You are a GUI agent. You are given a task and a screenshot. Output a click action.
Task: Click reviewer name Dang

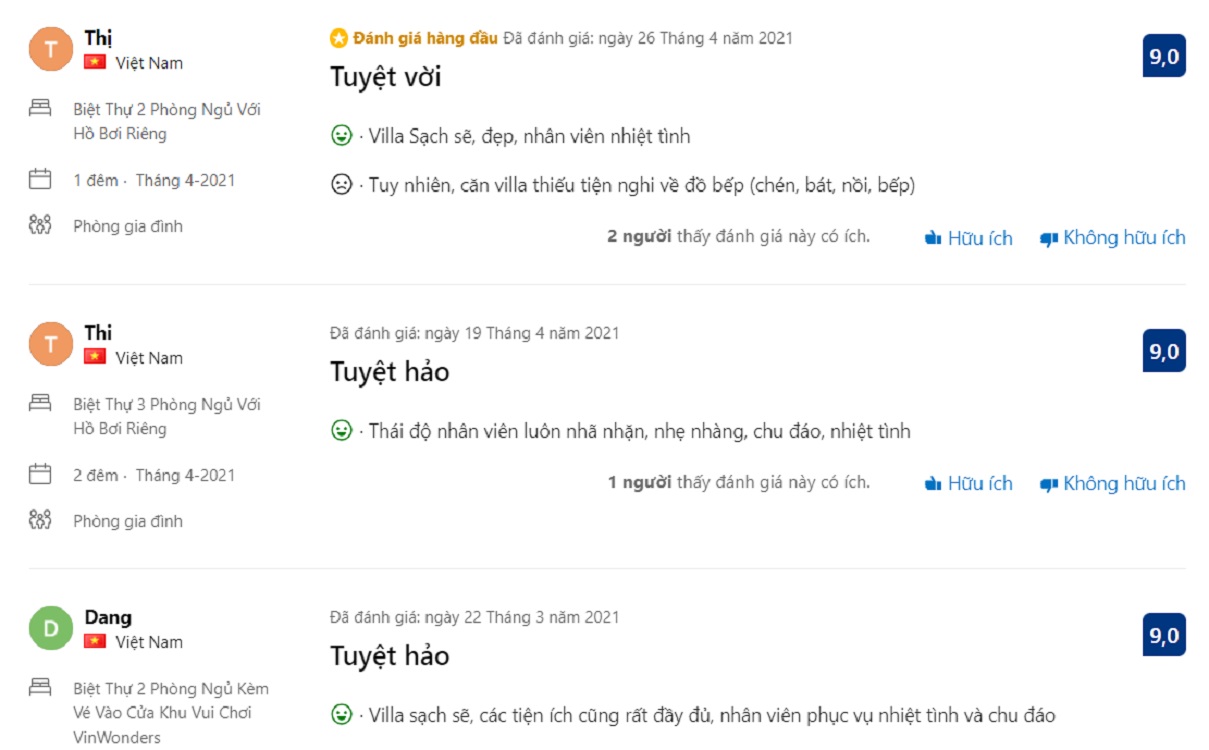pos(108,617)
